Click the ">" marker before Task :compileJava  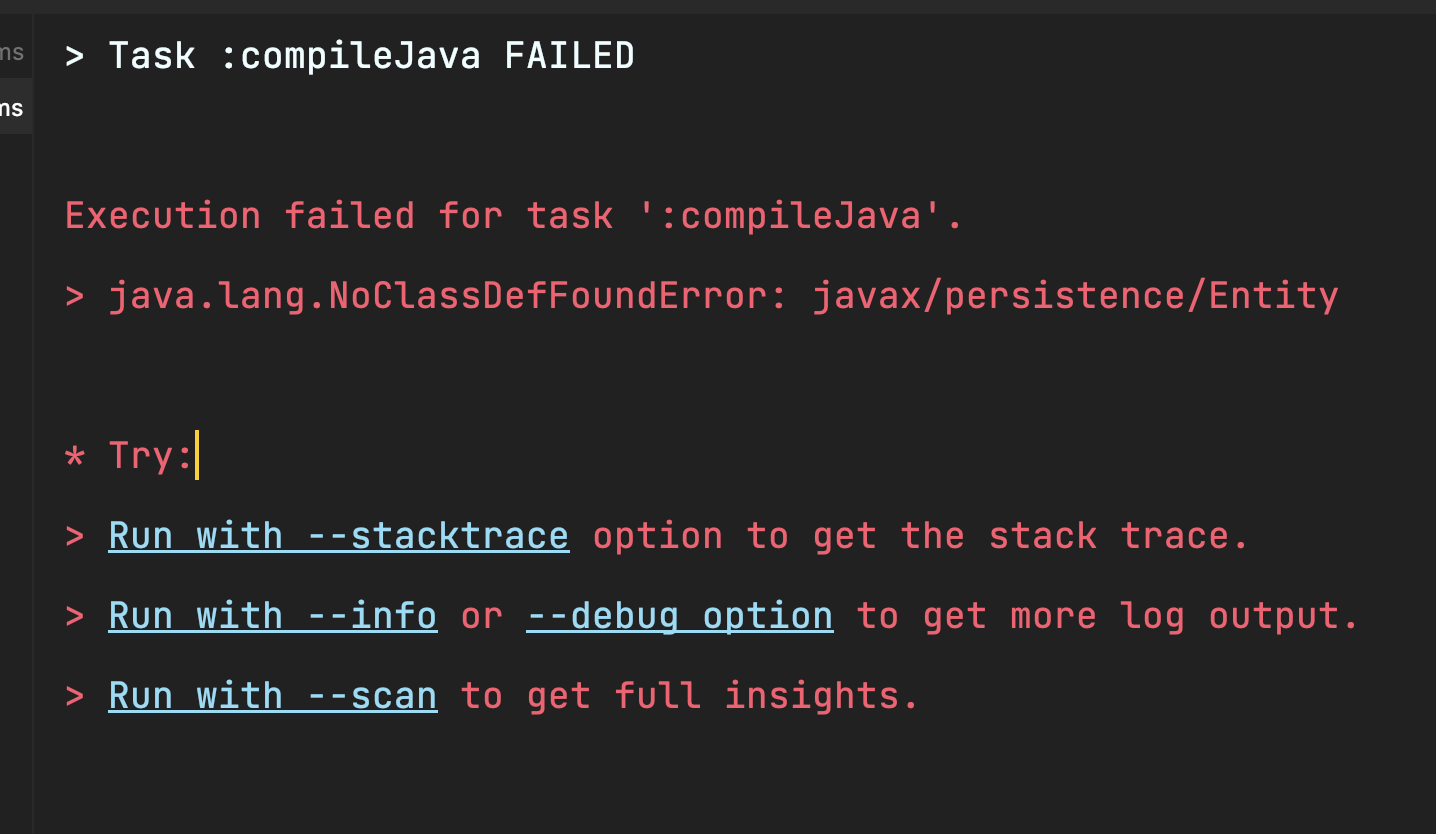[74, 56]
